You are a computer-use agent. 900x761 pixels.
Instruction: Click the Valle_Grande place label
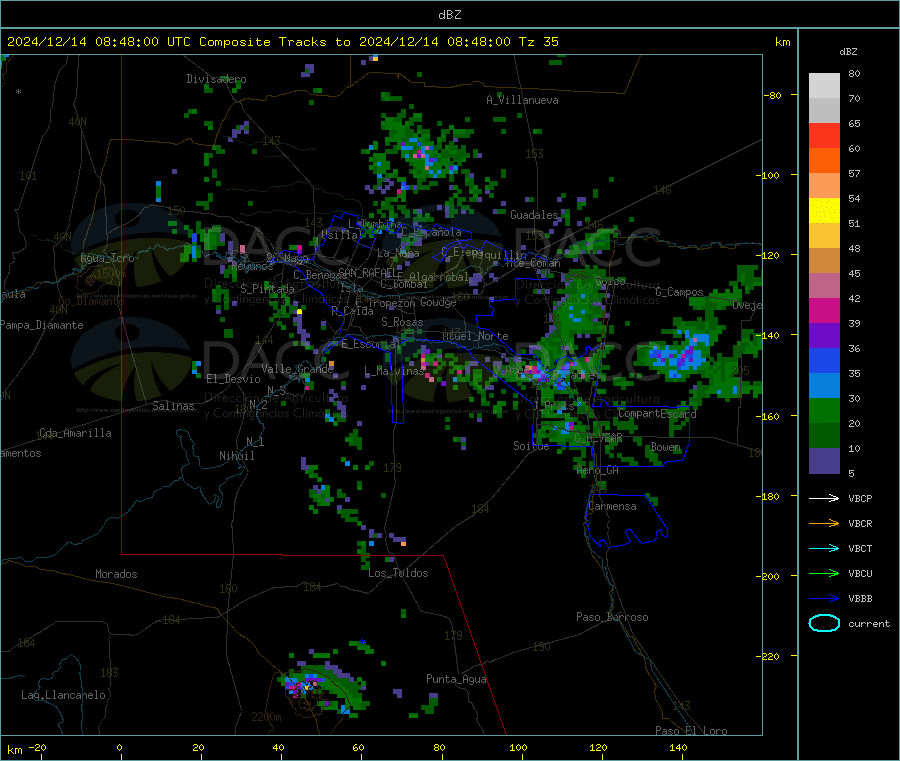pyautogui.click(x=297, y=368)
